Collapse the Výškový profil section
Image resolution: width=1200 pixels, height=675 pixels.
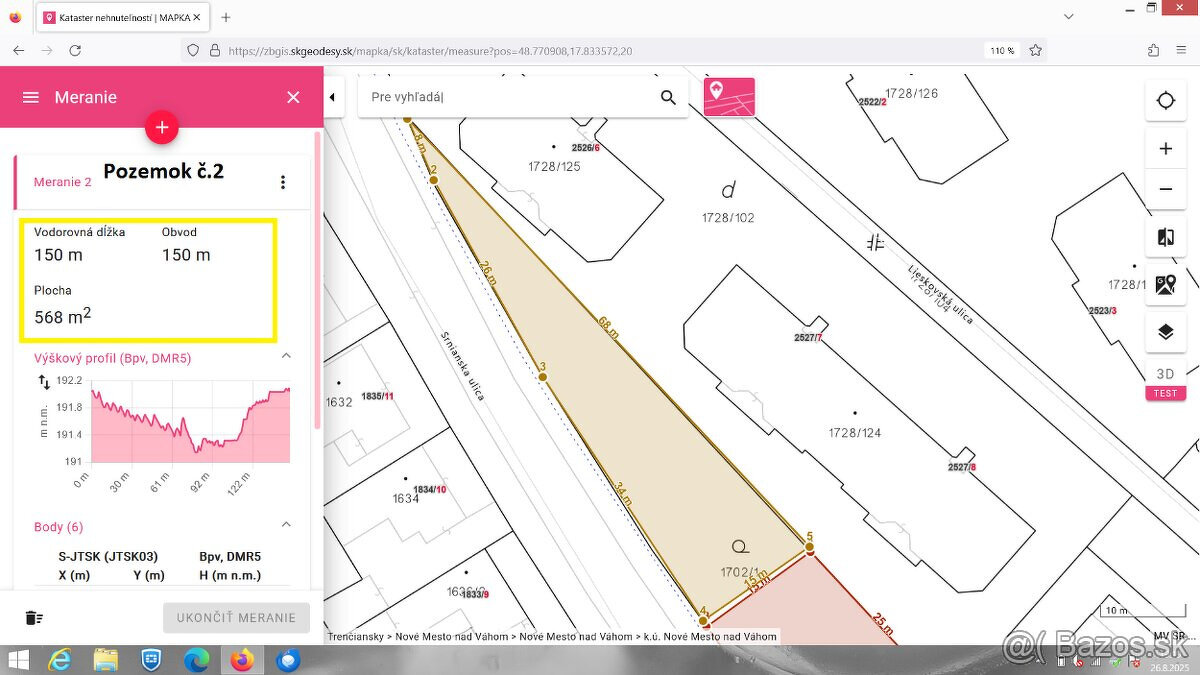pos(286,357)
